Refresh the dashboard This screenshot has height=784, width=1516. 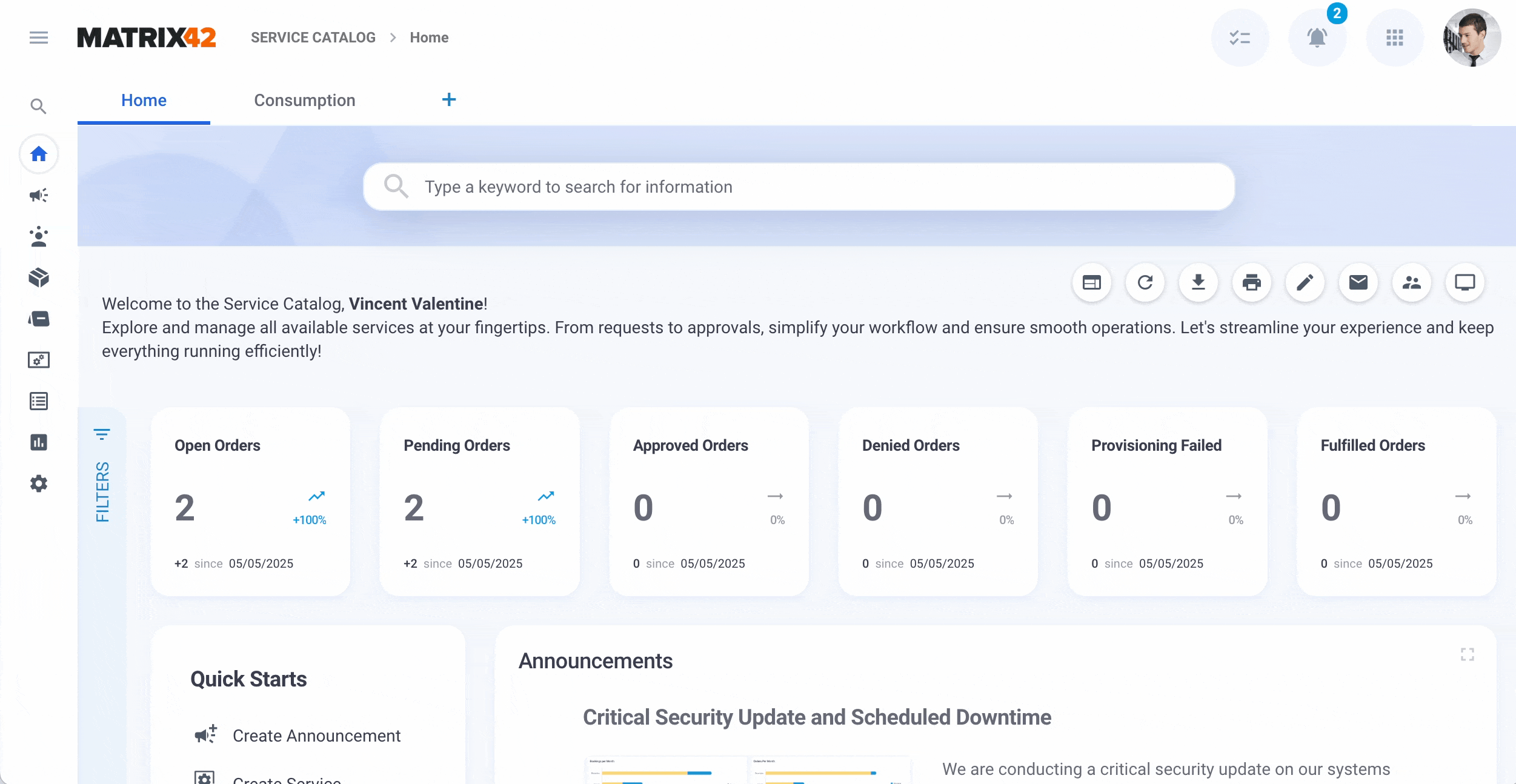(x=1145, y=282)
